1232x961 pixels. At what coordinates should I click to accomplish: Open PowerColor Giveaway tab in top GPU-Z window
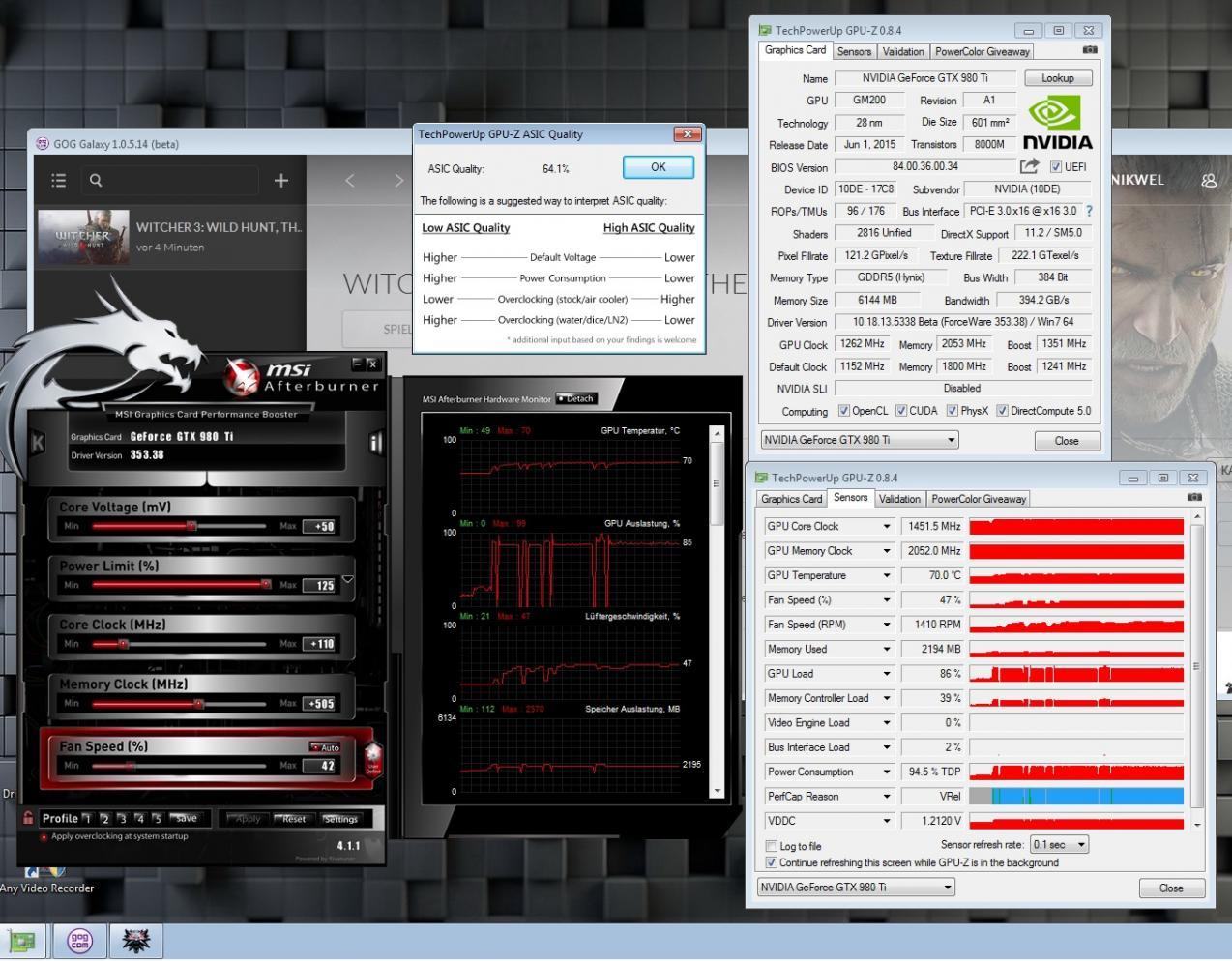982,51
